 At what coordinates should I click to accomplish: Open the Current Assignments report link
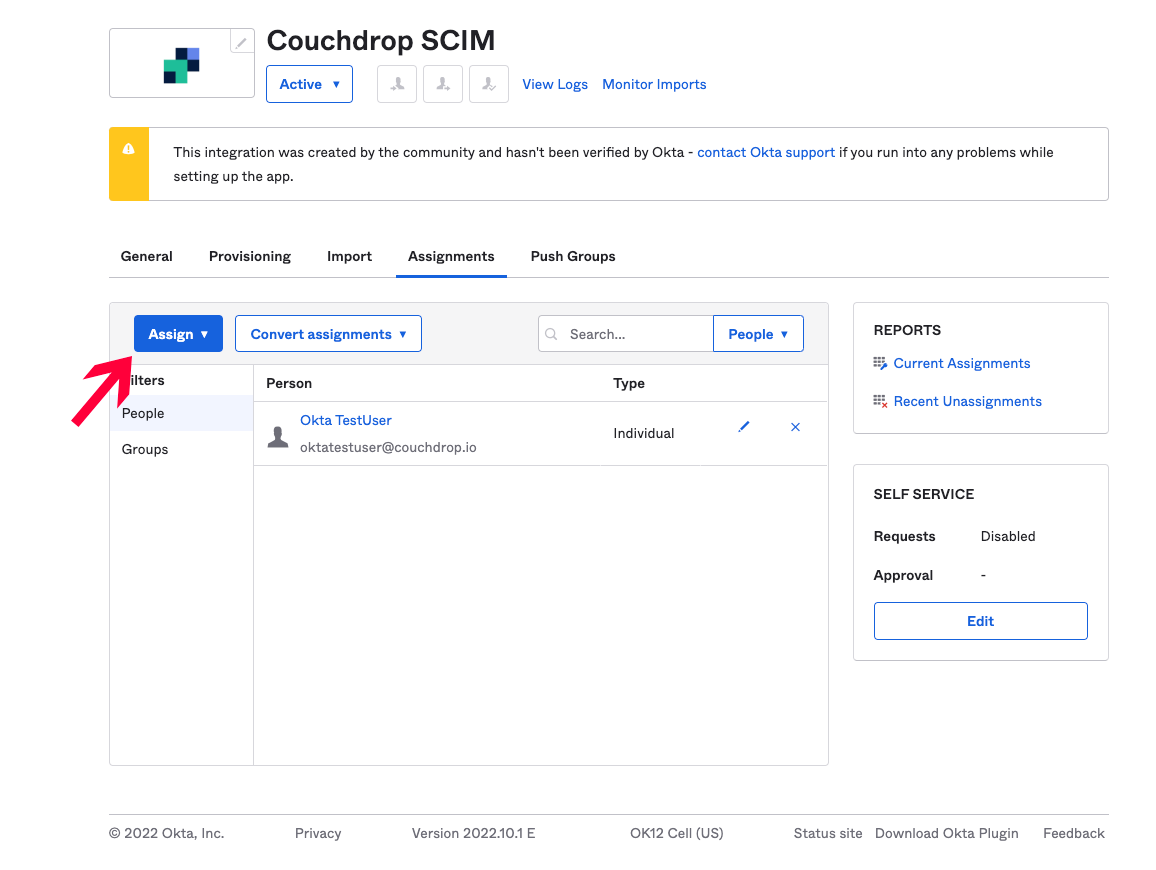coord(962,363)
